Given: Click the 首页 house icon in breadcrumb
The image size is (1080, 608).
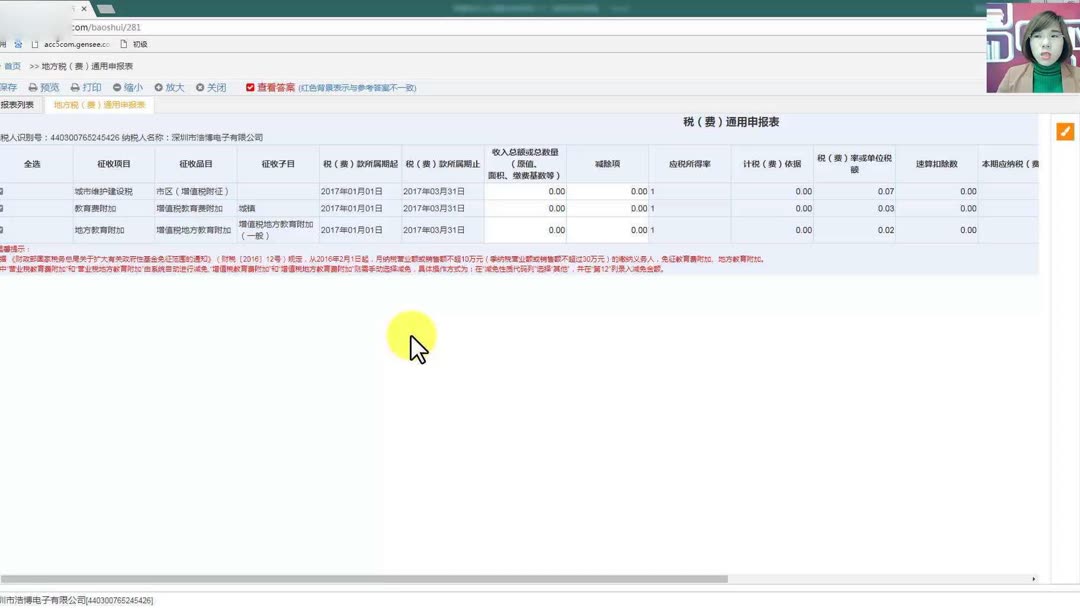Looking at the screenshot, I should point(3,64).
